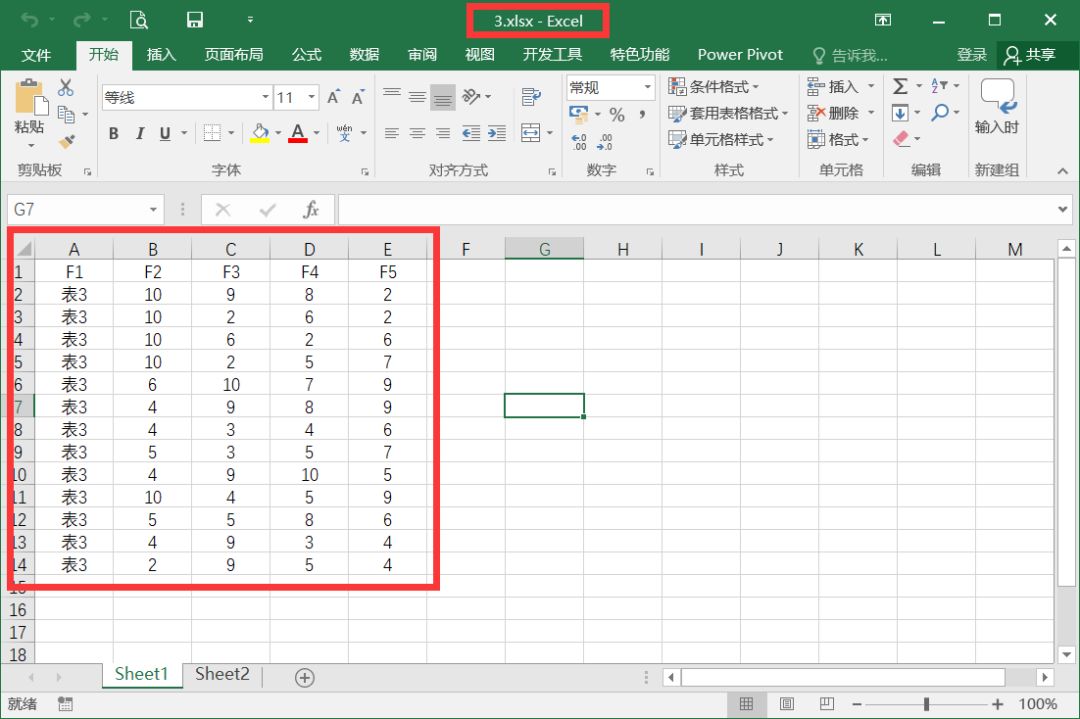Open 单元格样式 cell styles menu

point(720,140)
